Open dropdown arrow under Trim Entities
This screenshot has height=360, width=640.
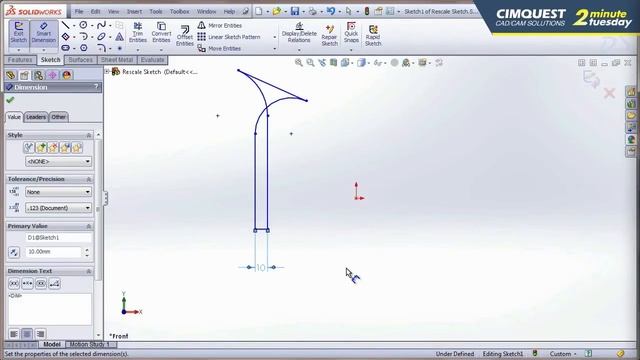click(x=138, y=50)
